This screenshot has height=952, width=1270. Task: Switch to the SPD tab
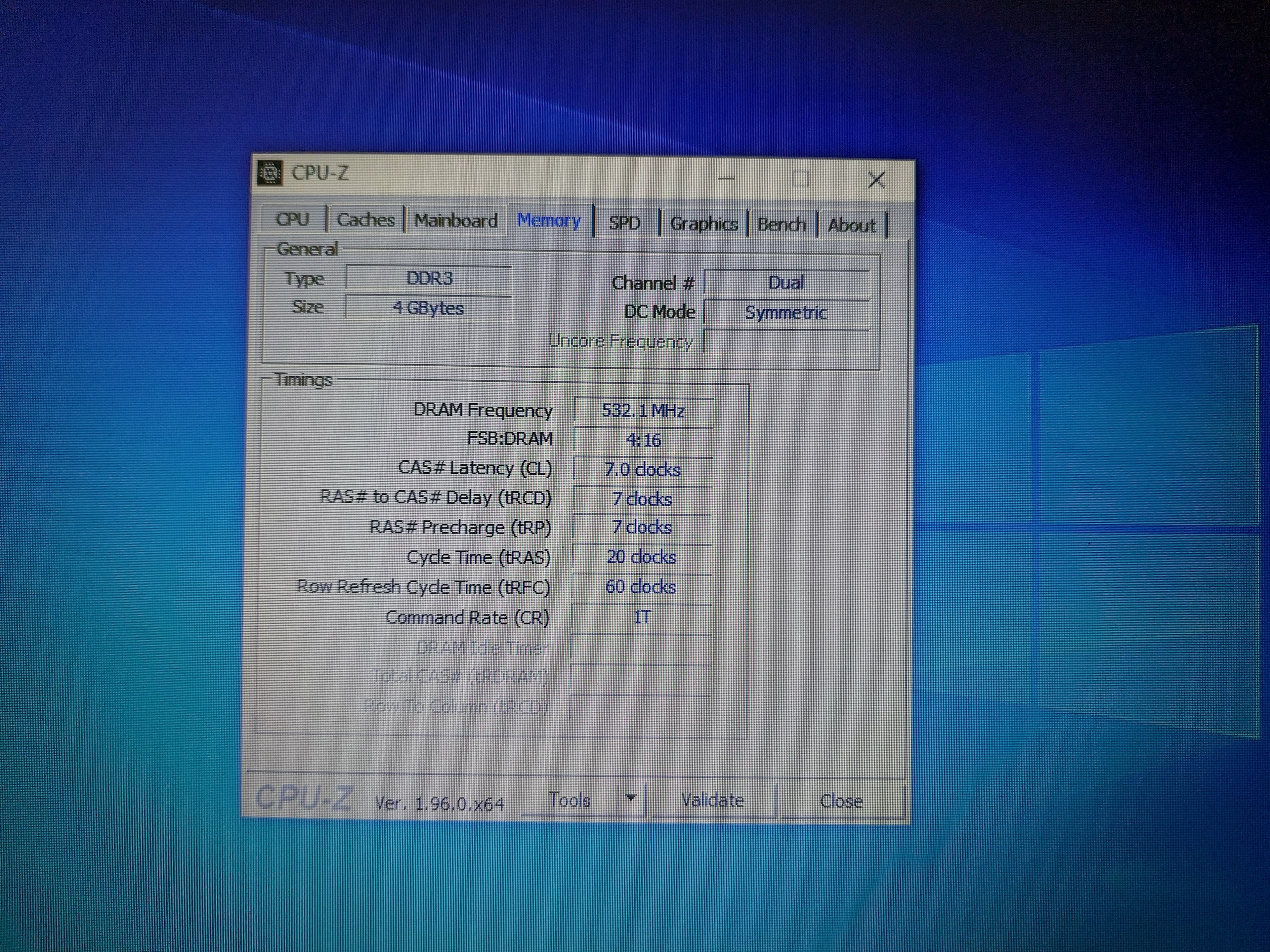click(625, 223)
